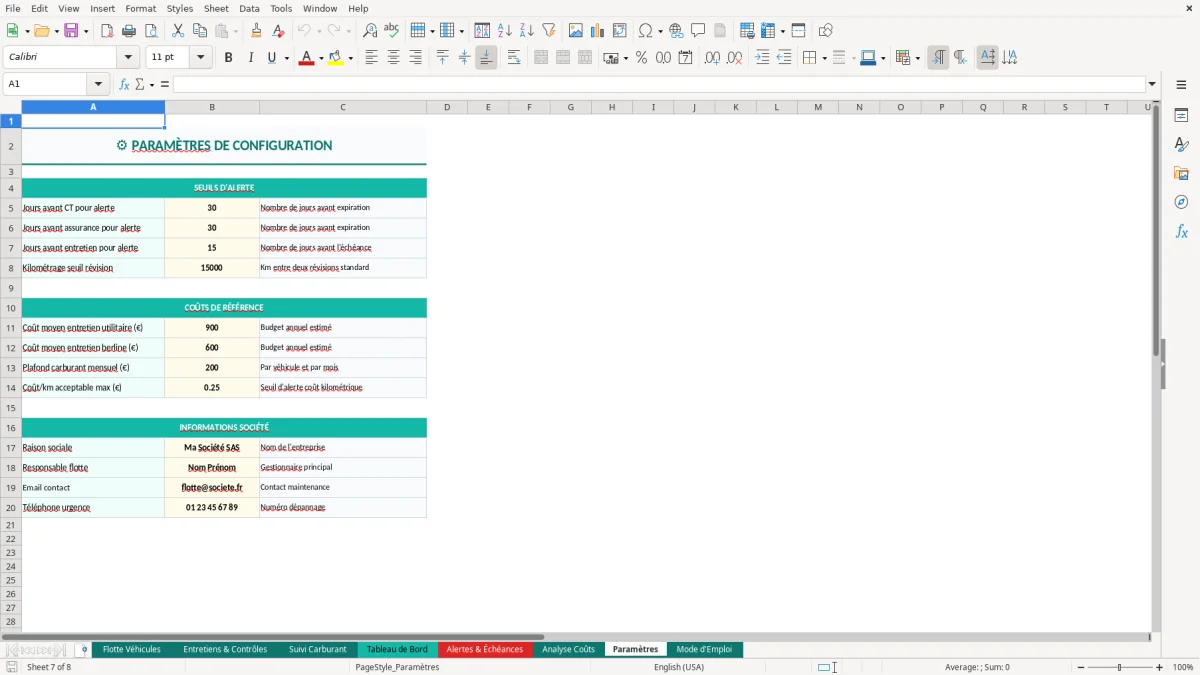This screenshot has height=675, width=1200.
Task: Delete a decimal place
Action: pyautogui.click(x=735, y=58)
